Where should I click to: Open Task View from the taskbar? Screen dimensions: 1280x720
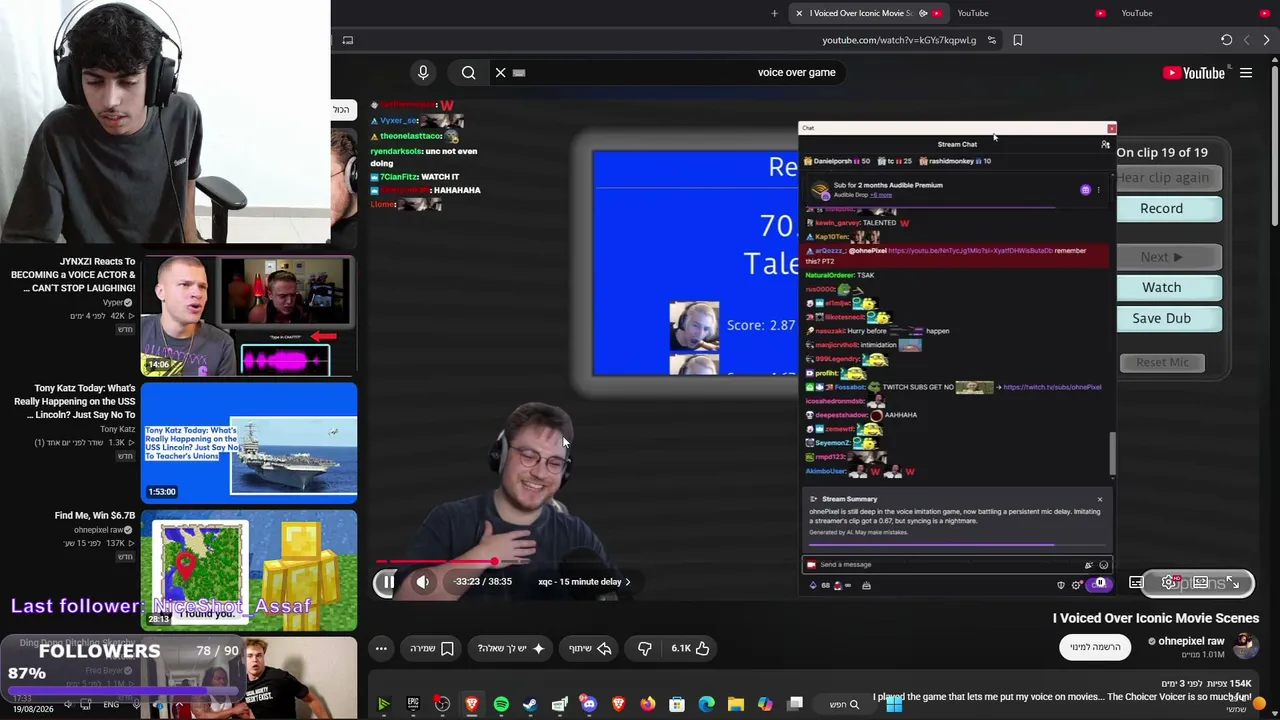[x=795, y=704]
